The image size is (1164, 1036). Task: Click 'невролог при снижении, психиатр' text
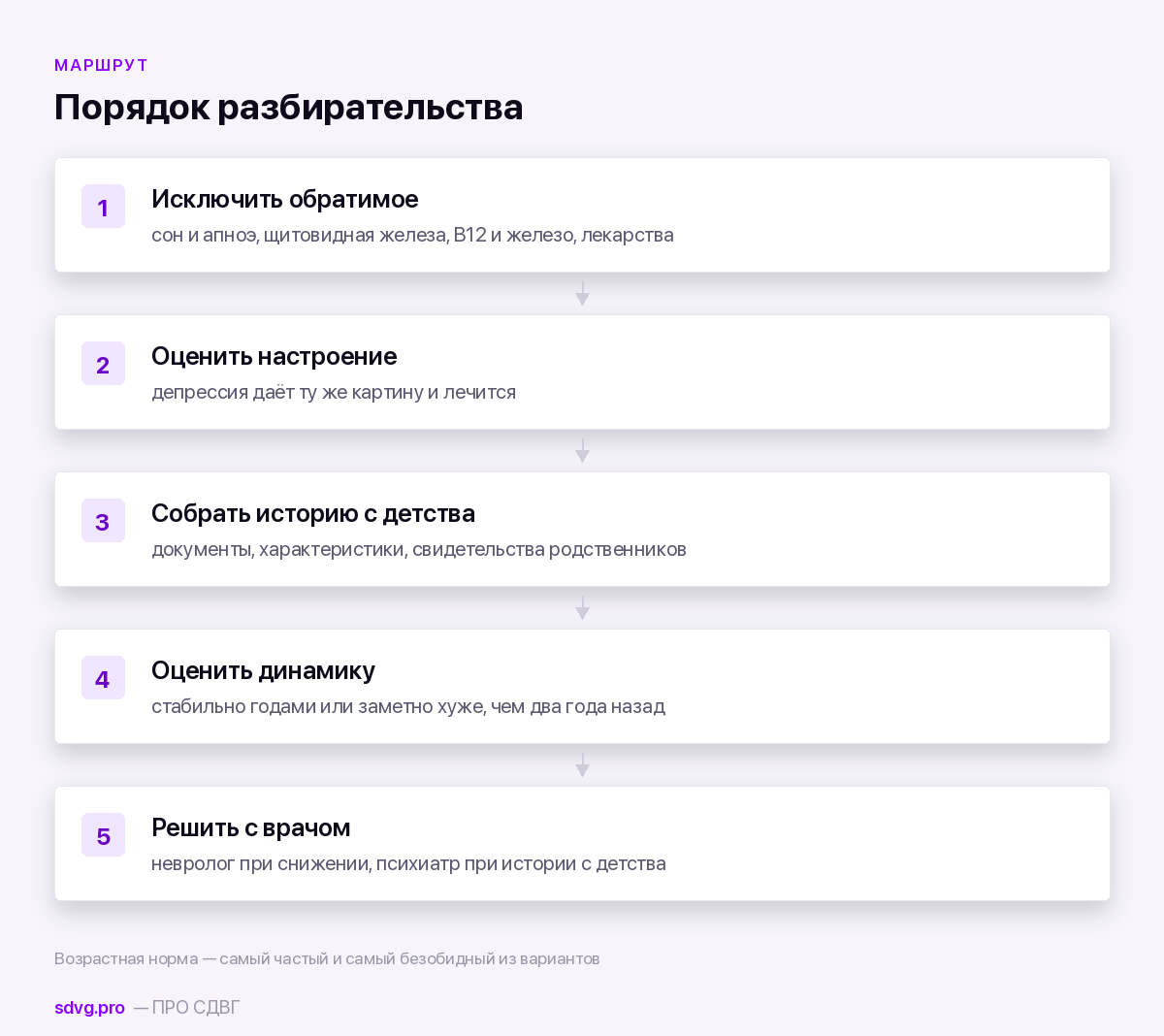point(306,864)
